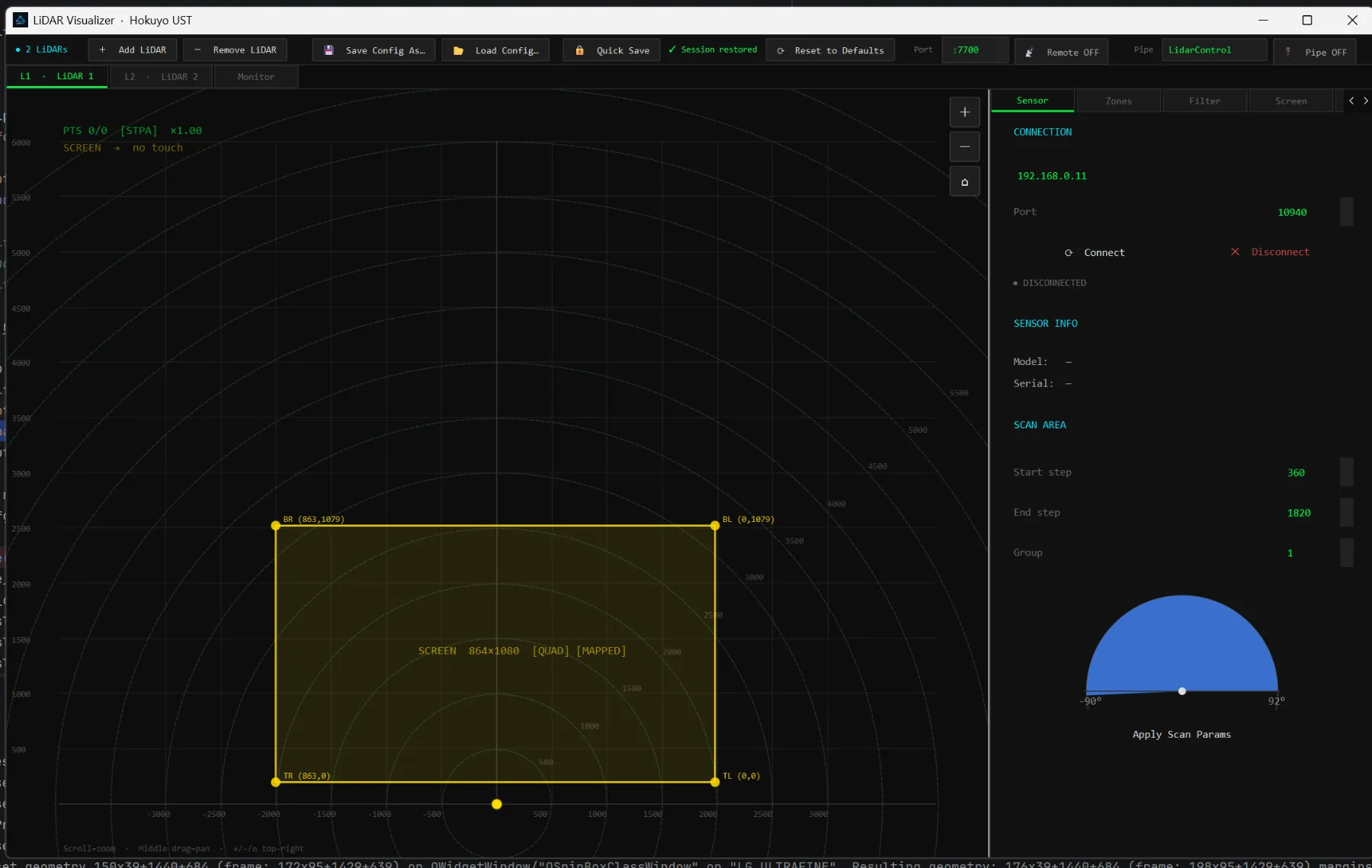Click the blue scan area arc

[x=1181, y=644]
